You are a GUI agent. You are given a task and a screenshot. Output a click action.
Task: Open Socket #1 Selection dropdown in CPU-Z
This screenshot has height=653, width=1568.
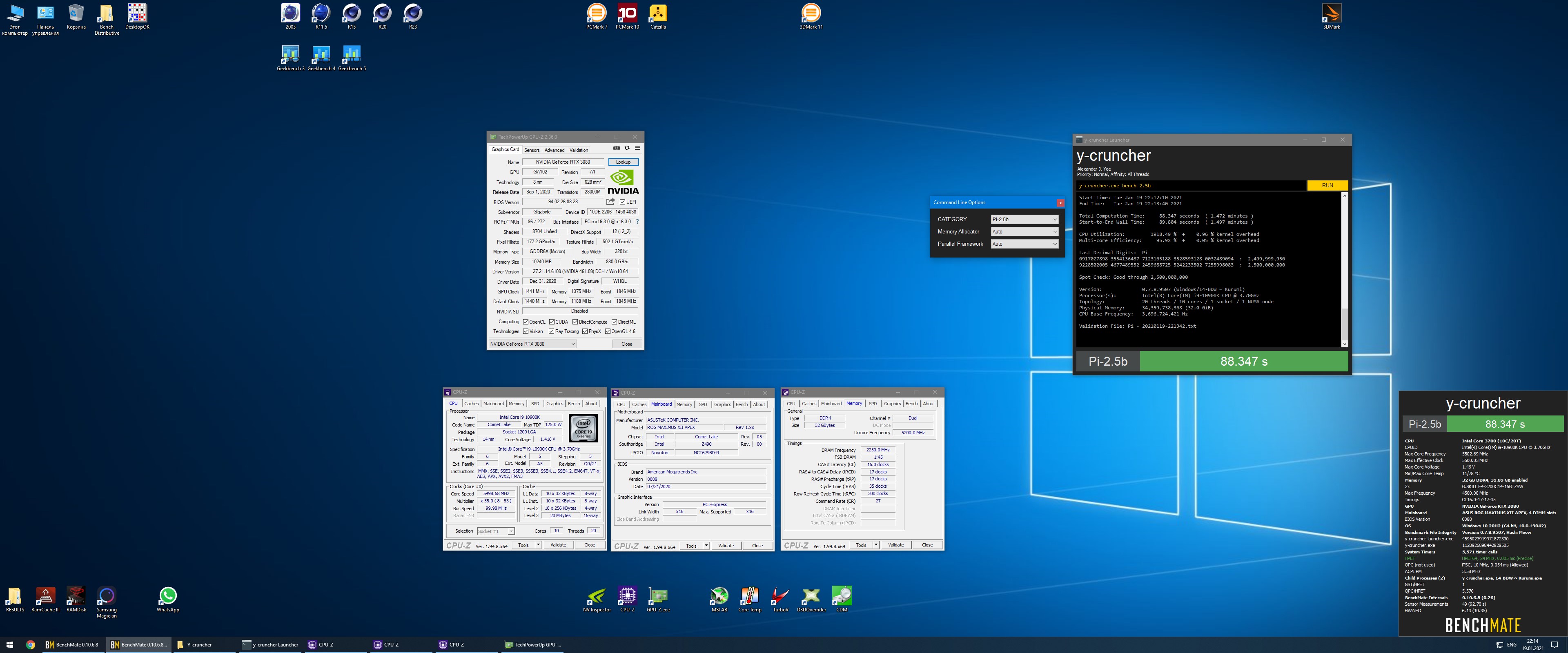pyautogui.click(x=496, y=531)
